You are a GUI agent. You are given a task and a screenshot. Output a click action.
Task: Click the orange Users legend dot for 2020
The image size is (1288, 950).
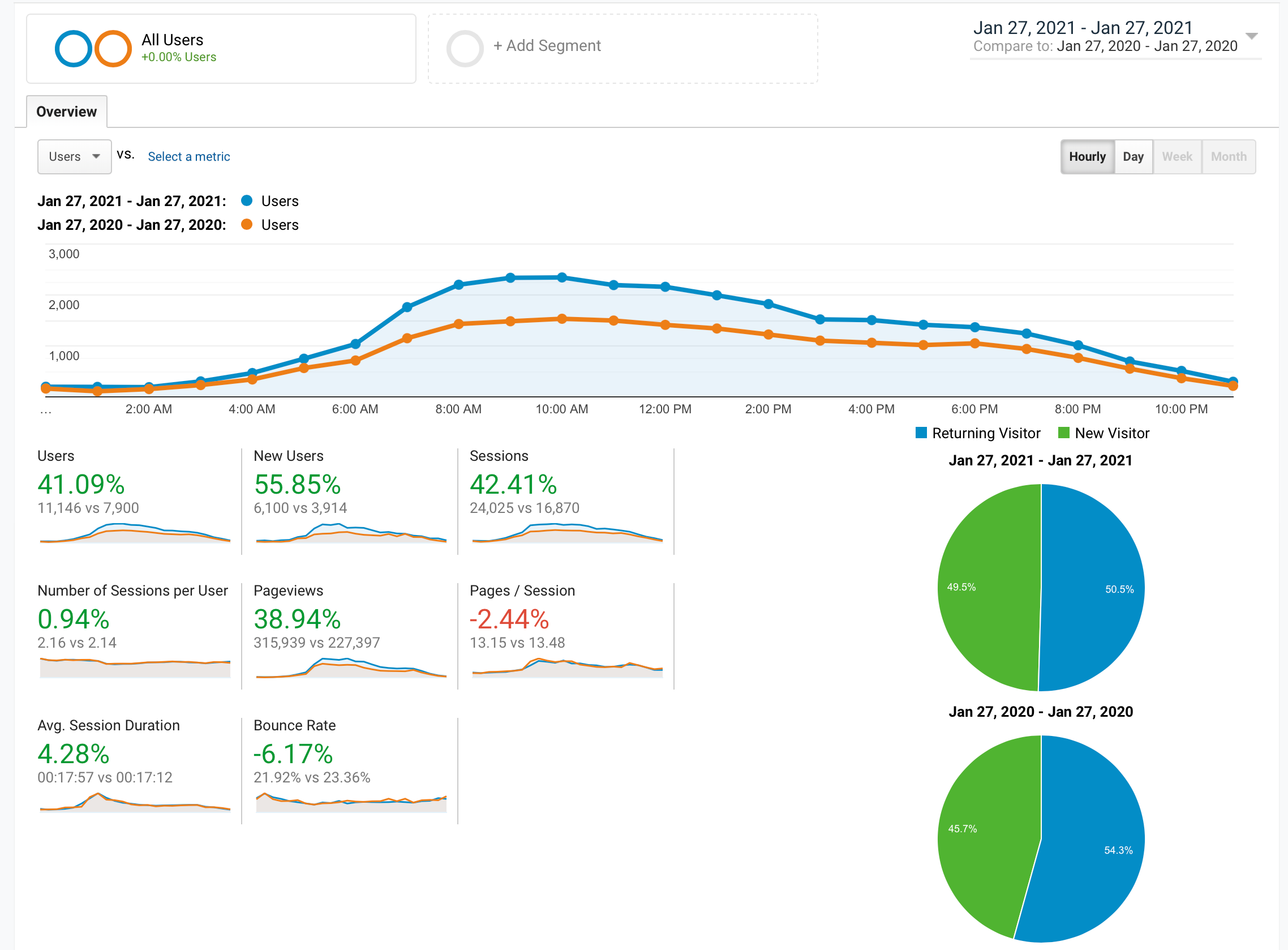247,224
